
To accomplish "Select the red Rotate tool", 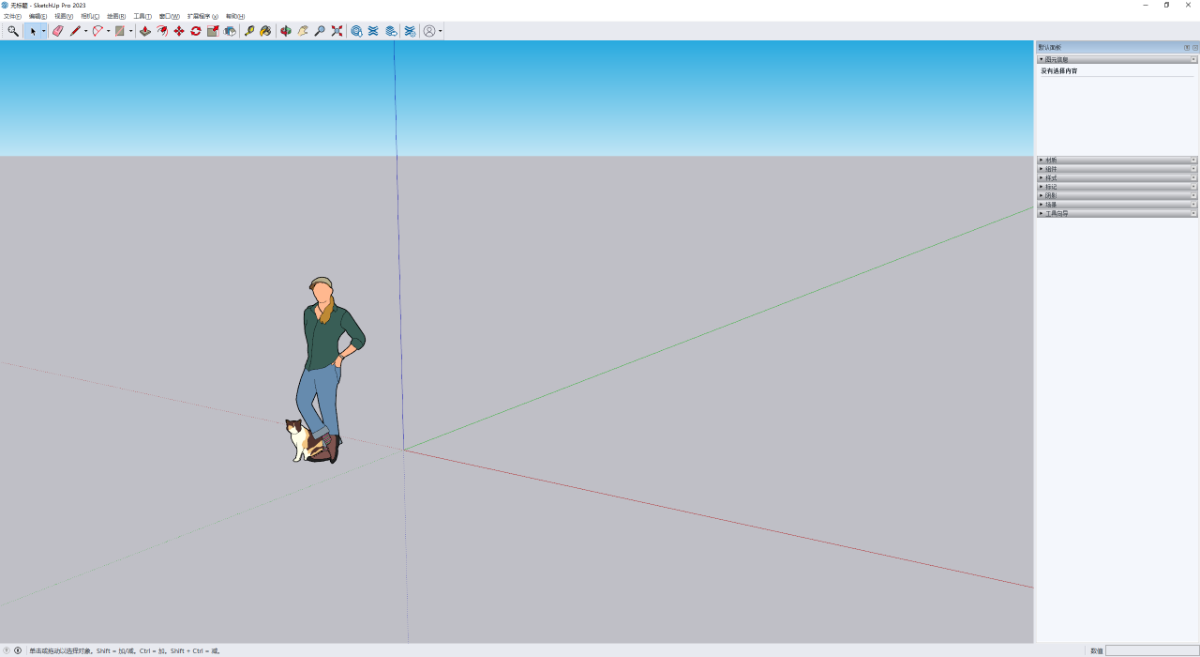I will 196,31.
